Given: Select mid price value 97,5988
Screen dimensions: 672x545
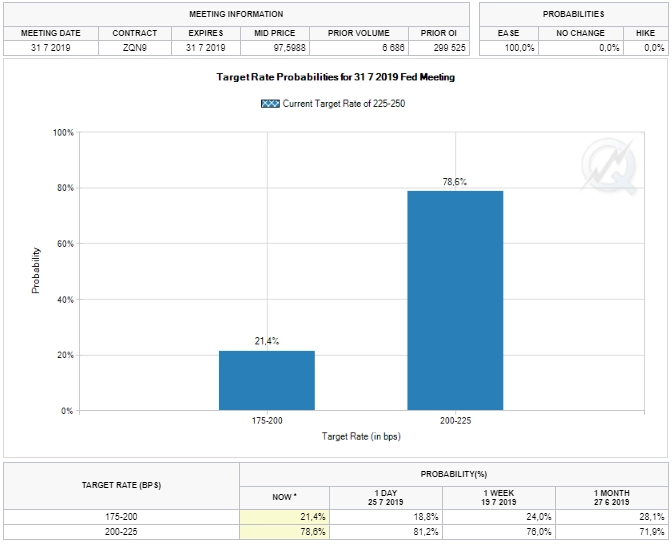Looking at the screenshot, I should [290, 48].
